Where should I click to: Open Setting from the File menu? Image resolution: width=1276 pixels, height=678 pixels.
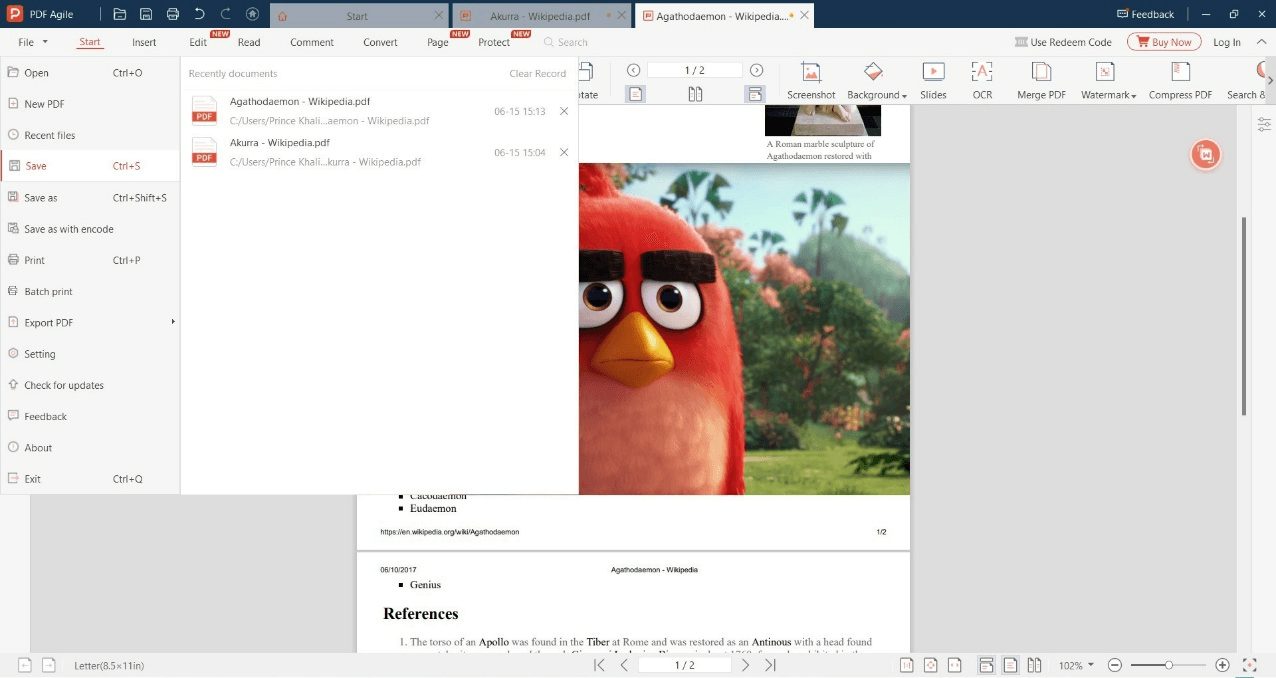point(90,354)
